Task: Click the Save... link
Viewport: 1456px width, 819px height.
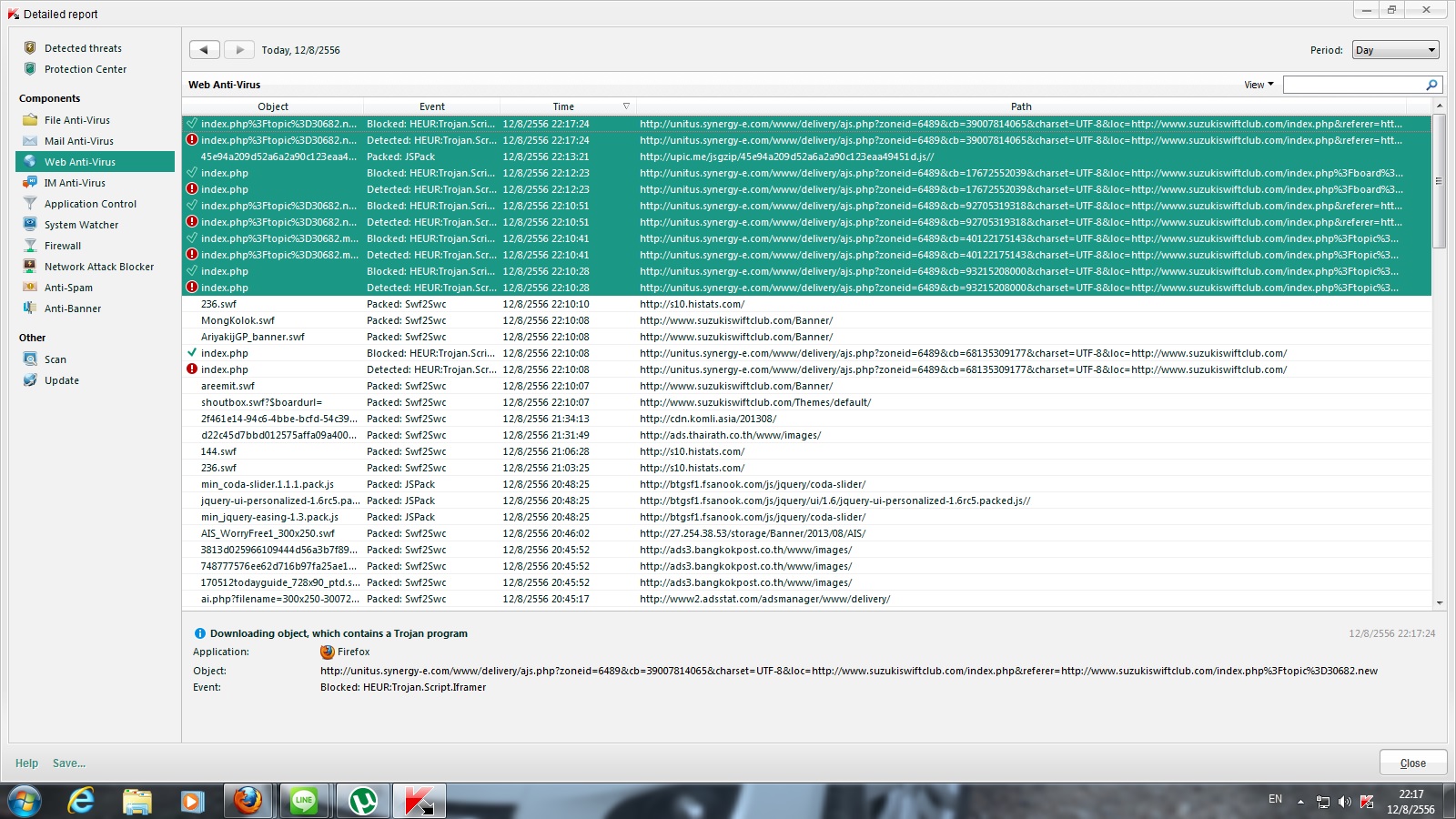Action: (x=69, y=763)
